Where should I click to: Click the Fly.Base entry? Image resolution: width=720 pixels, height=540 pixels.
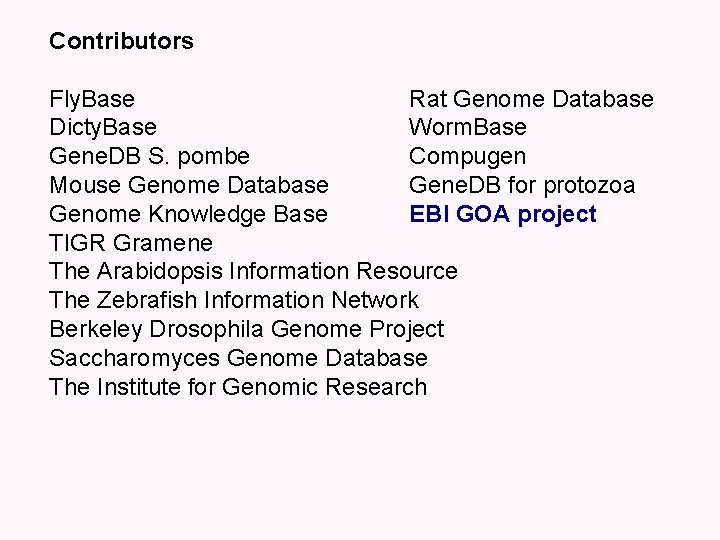92,100
